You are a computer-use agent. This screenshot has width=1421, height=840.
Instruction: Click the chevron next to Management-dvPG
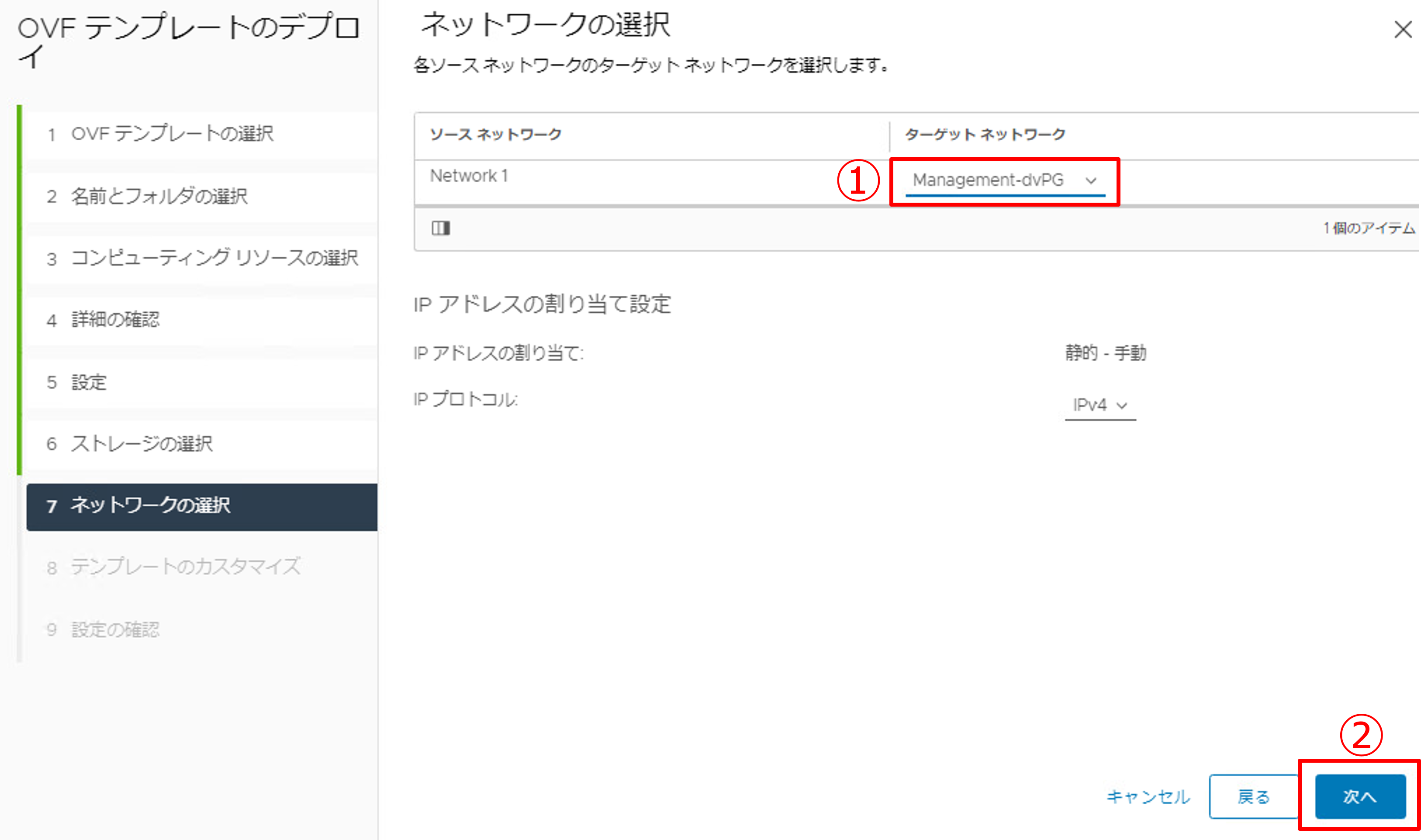pos(1090,180)
